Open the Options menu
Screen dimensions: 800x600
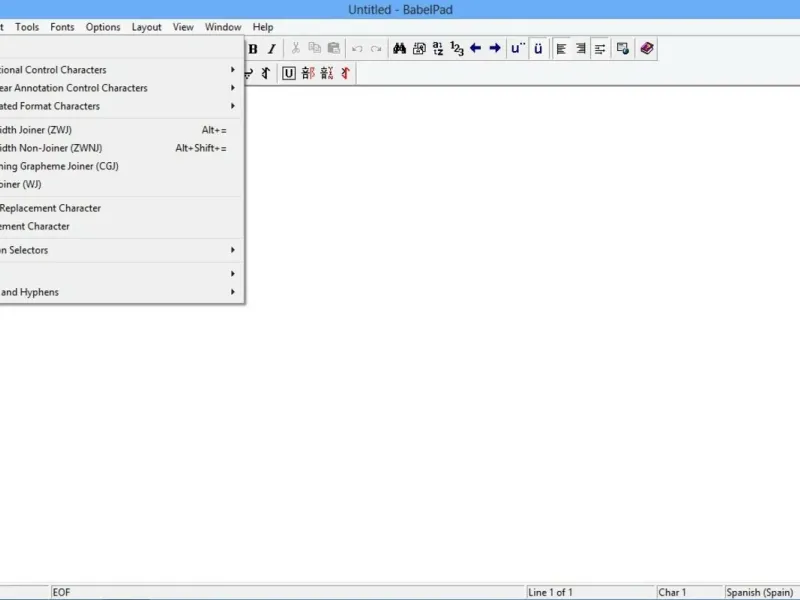[x=103, y=27]
